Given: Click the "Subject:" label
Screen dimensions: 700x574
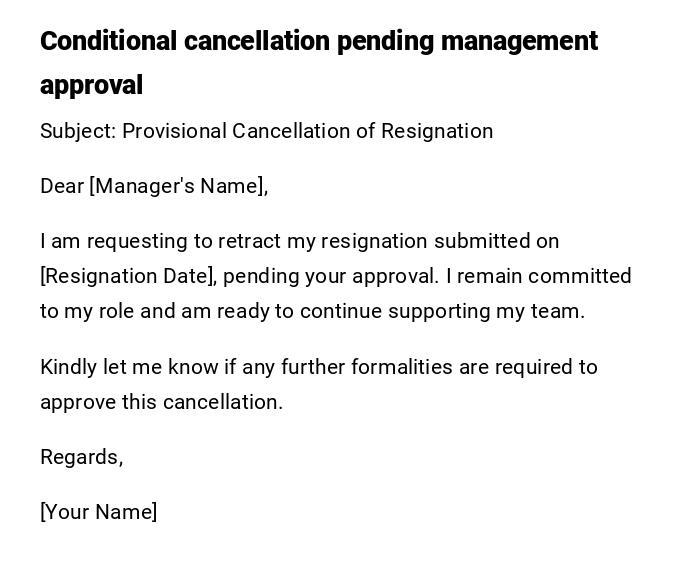Looking at the screenshot, I should [77, 131].
